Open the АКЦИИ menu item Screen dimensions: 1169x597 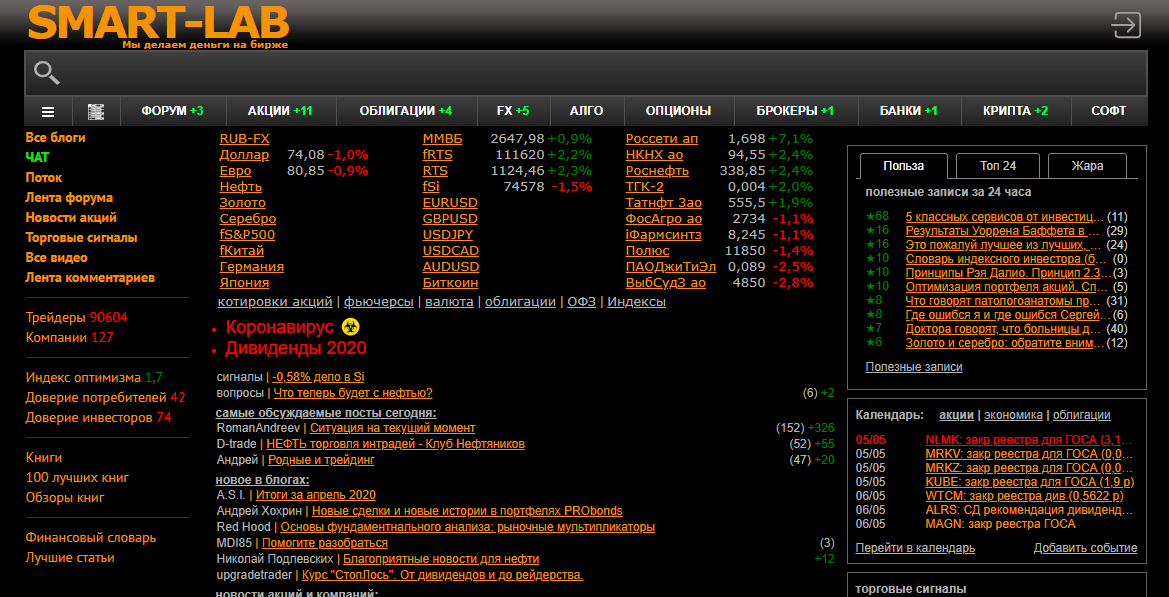[280, 111]
